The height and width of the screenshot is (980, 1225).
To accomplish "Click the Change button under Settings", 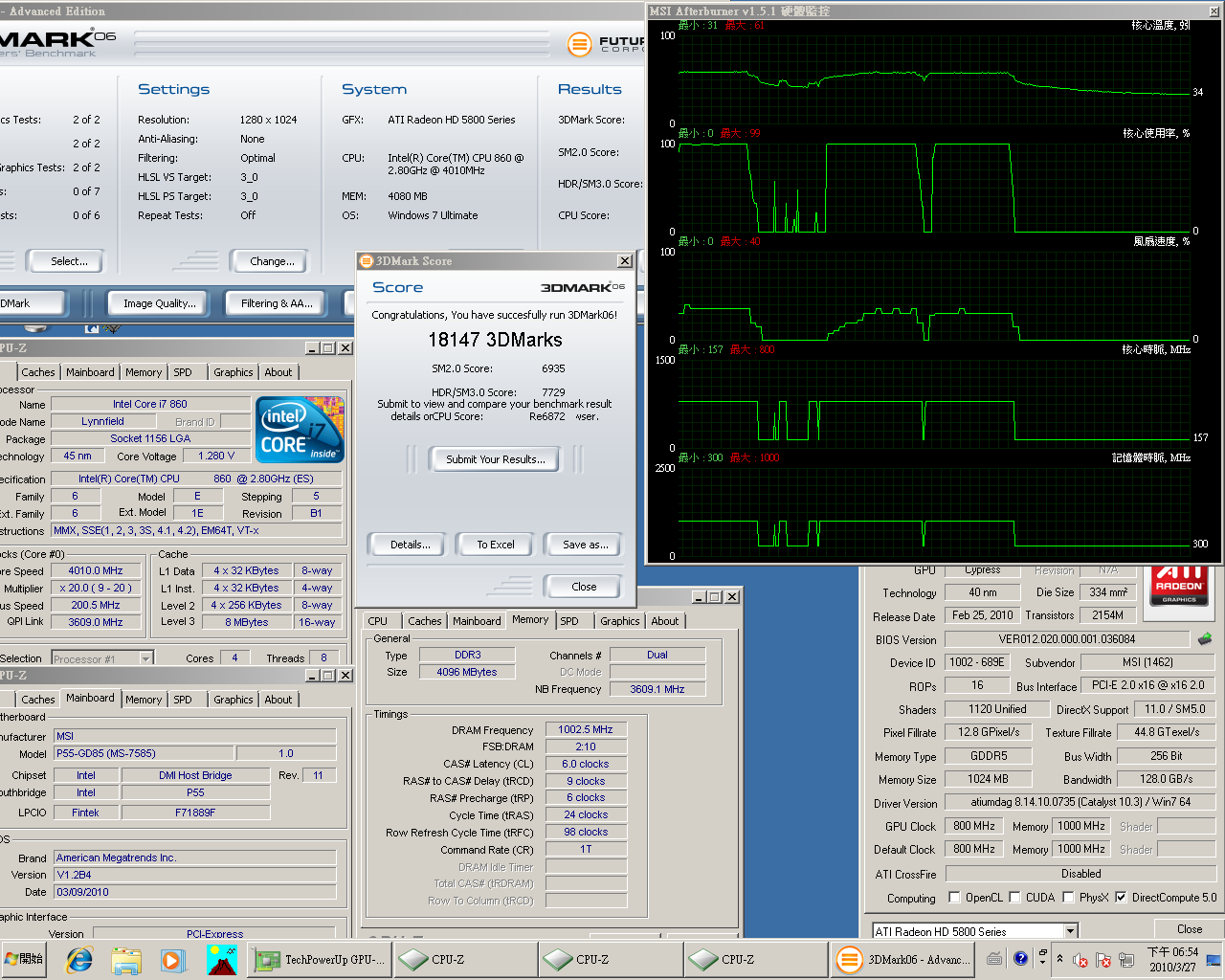I will 272,261.
